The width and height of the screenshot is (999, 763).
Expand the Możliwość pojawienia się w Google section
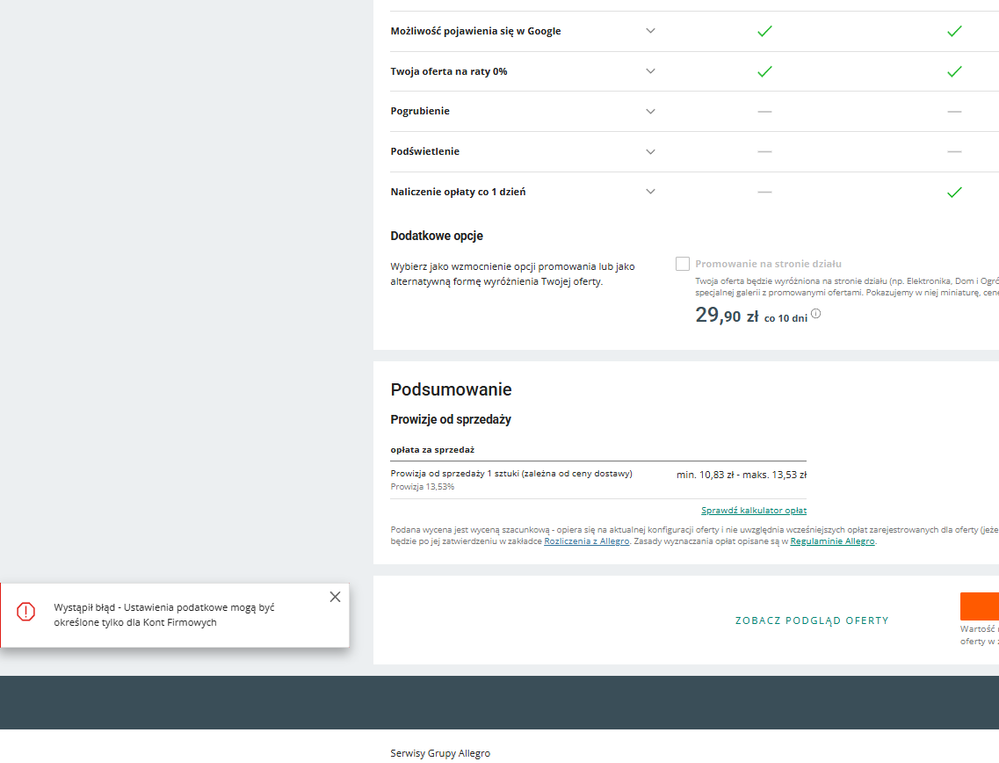650,31
